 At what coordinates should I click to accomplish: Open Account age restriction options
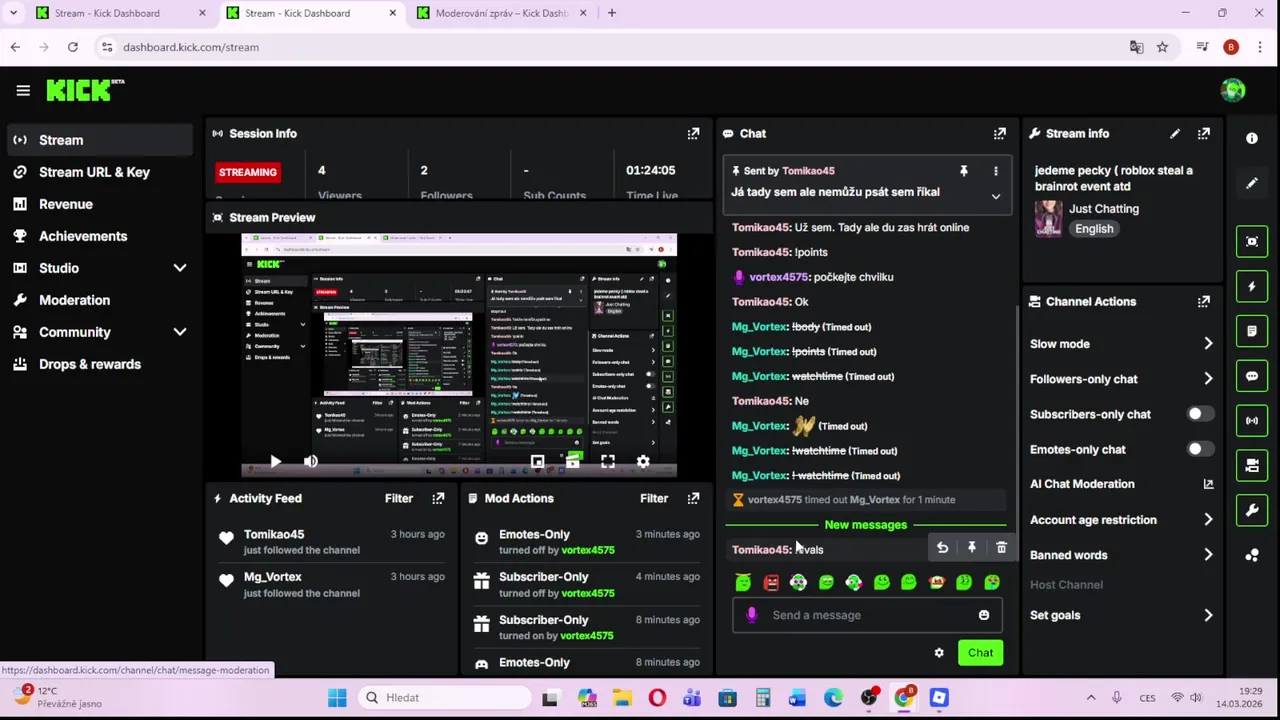click(1208, 520)
